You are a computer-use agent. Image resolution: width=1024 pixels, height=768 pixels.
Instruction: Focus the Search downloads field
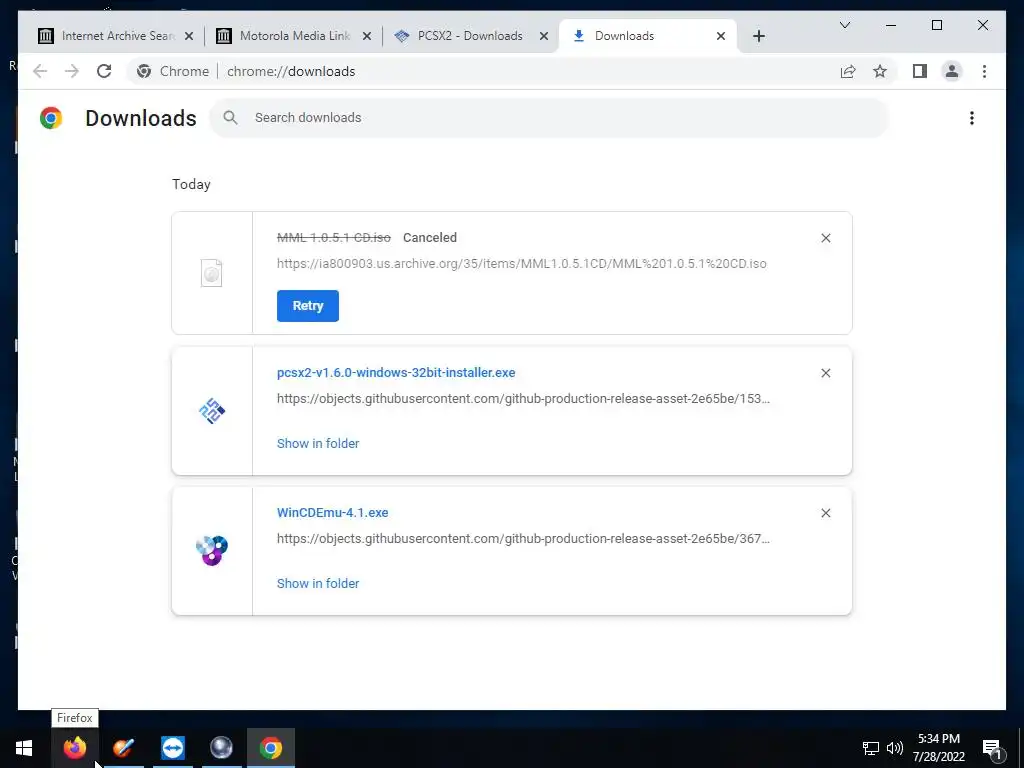(x=549, y=118)
